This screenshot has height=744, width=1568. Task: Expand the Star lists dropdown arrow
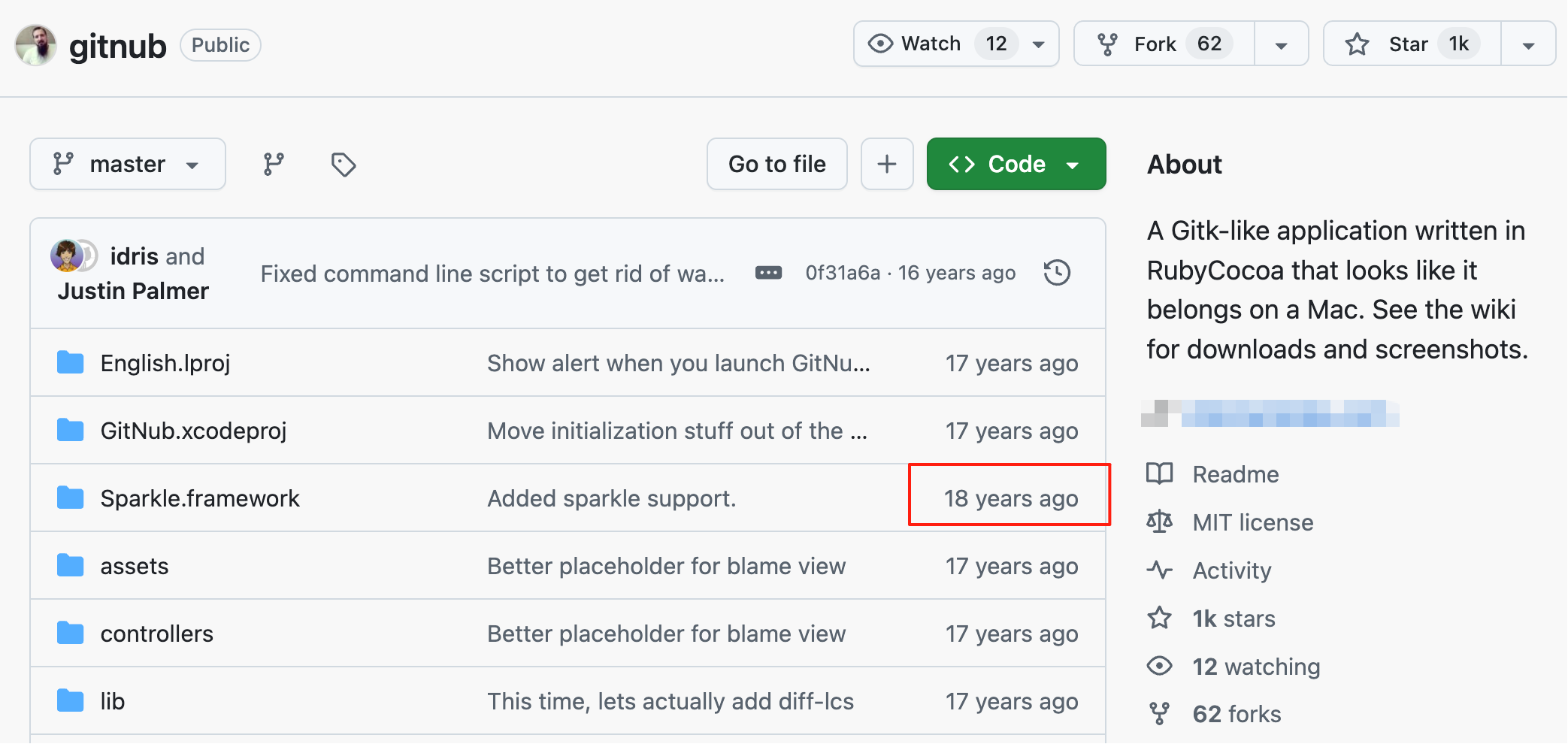1528,45
